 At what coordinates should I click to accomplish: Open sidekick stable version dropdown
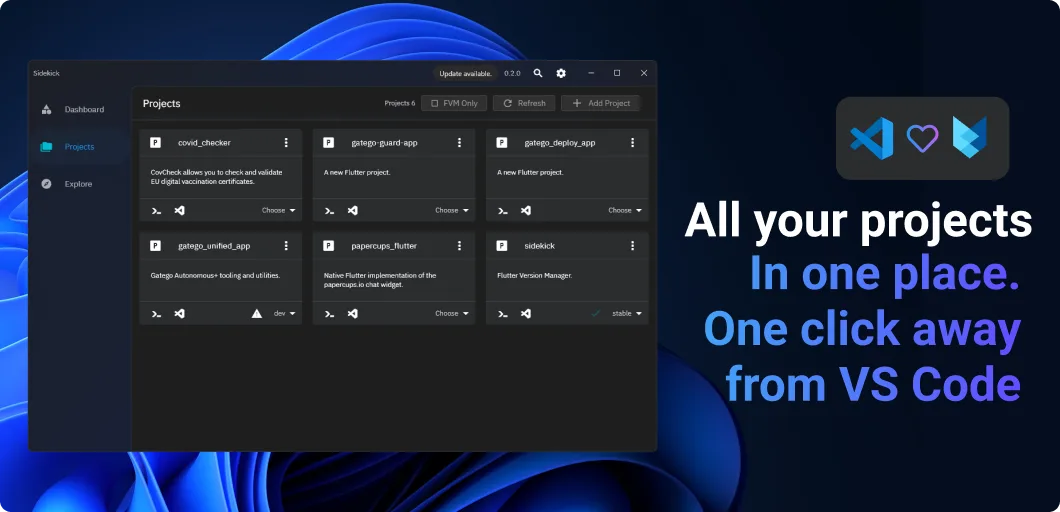pyautogui.click(x=627, y=313)
